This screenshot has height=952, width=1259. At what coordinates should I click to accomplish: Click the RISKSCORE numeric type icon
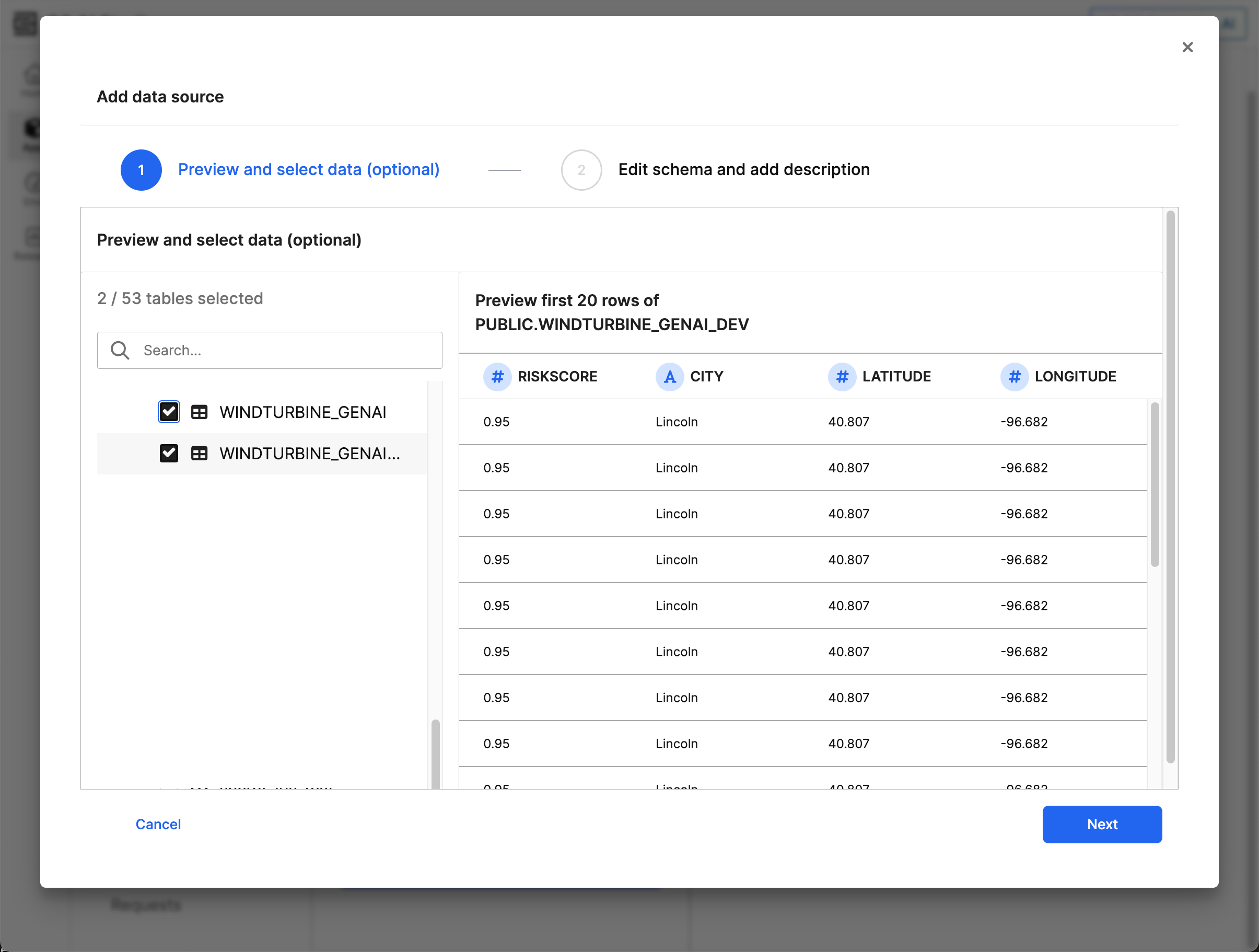tap(497, 376)
